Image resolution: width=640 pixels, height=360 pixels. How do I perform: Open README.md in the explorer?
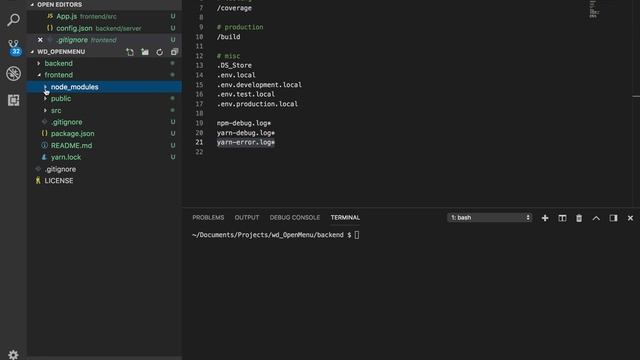[104, 145]
